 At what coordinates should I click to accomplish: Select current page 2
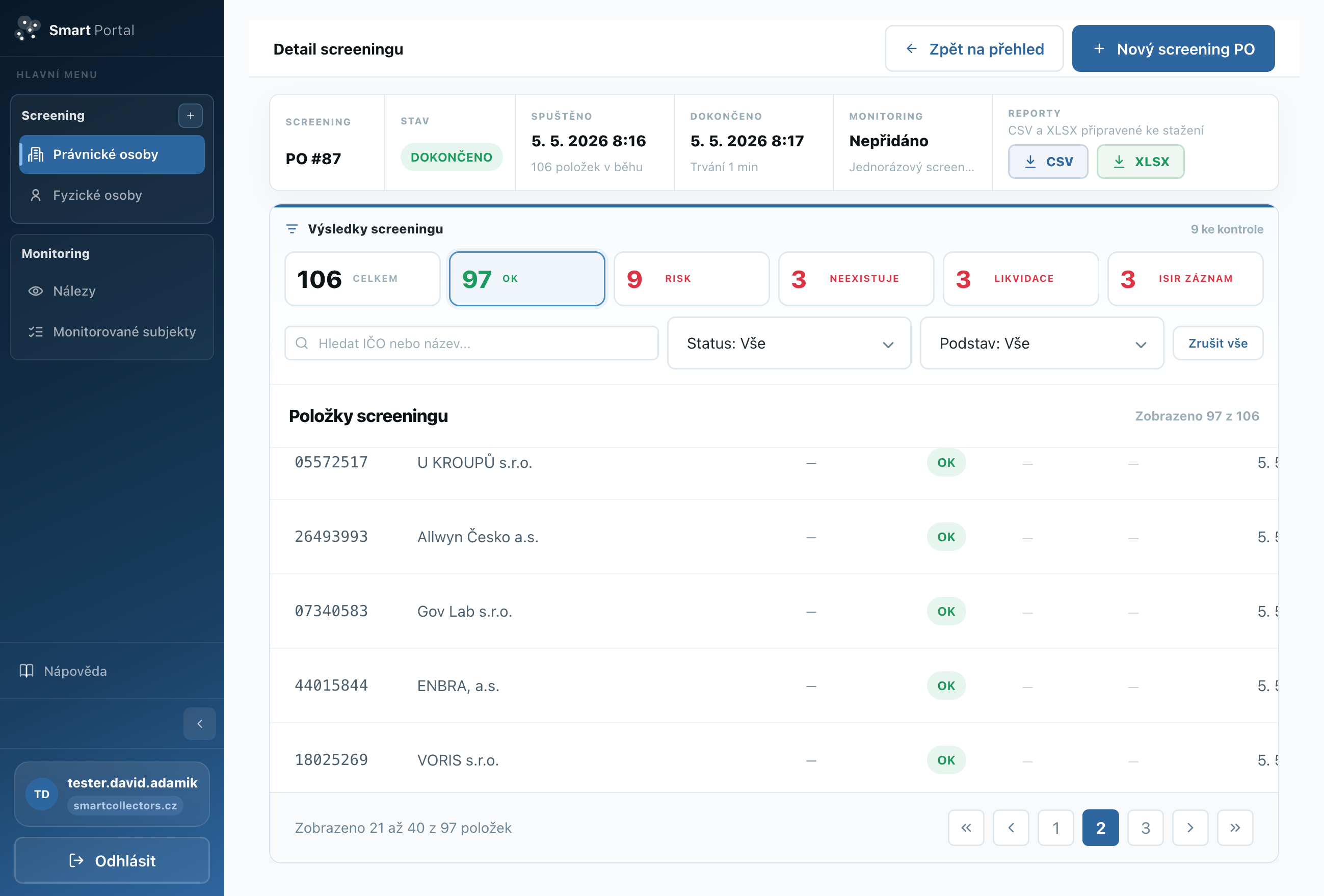click(x=1100, y=828)
